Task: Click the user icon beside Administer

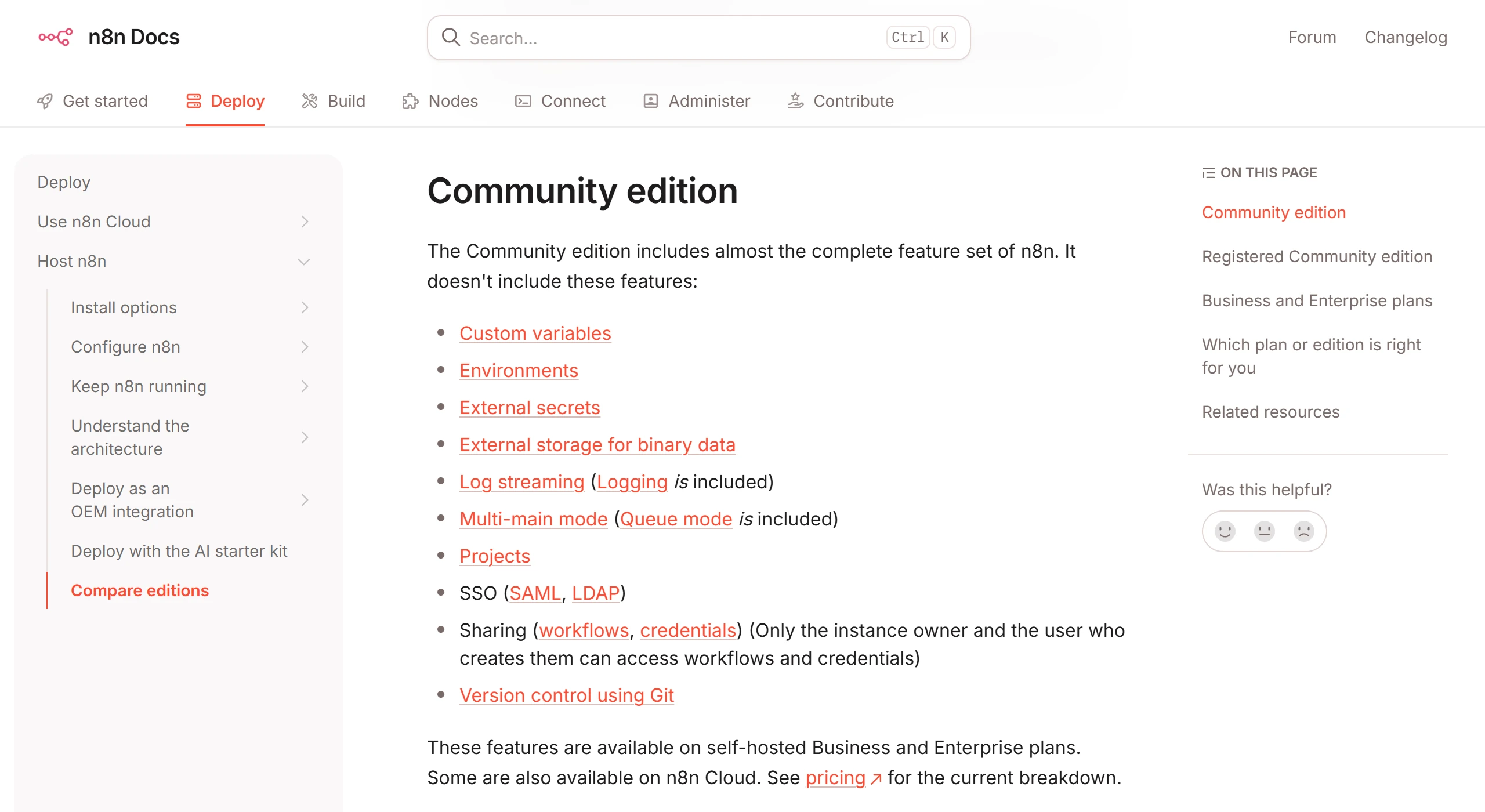Action: (651, 101)
